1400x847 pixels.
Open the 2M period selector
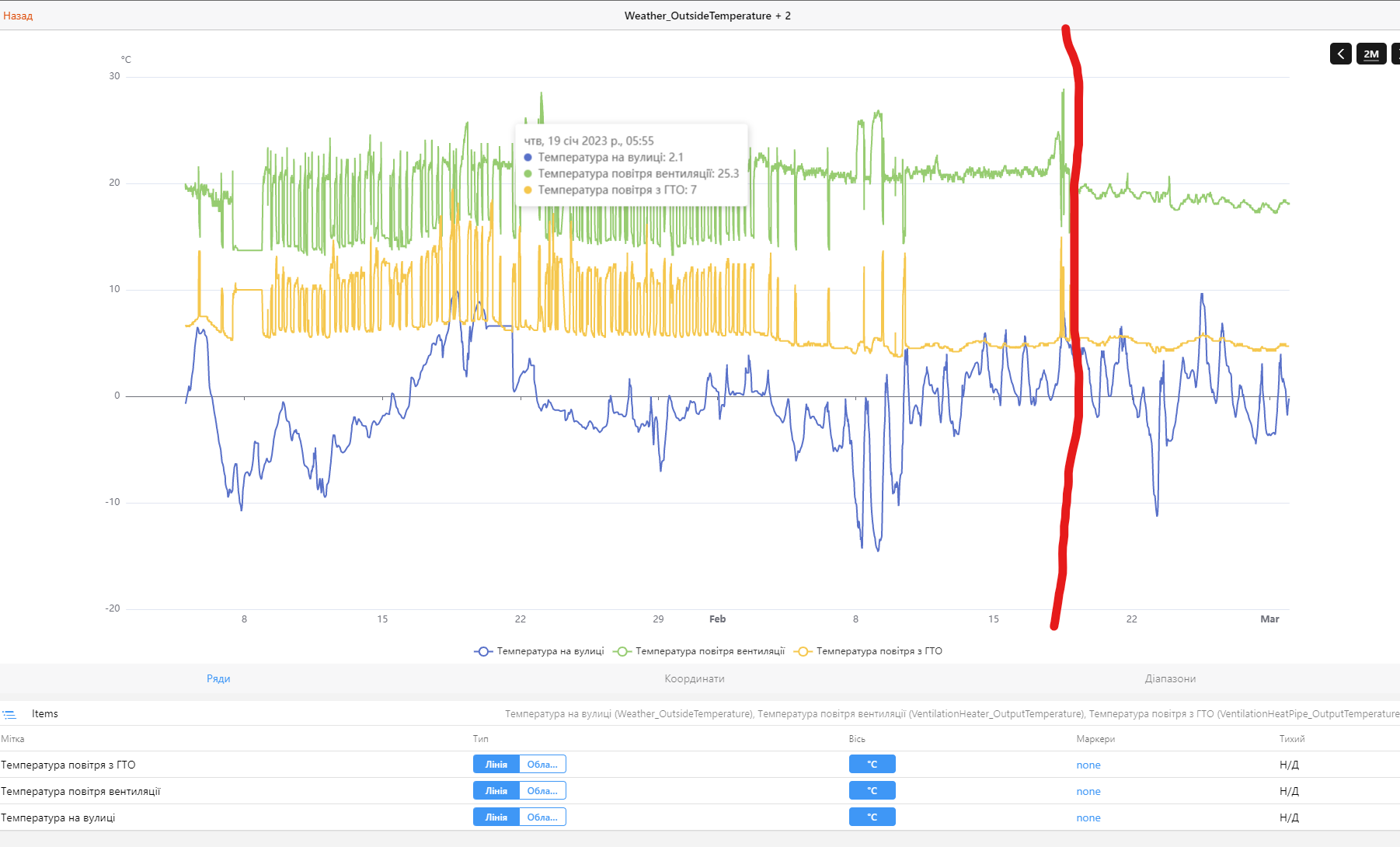click(x=1371, y=54)
